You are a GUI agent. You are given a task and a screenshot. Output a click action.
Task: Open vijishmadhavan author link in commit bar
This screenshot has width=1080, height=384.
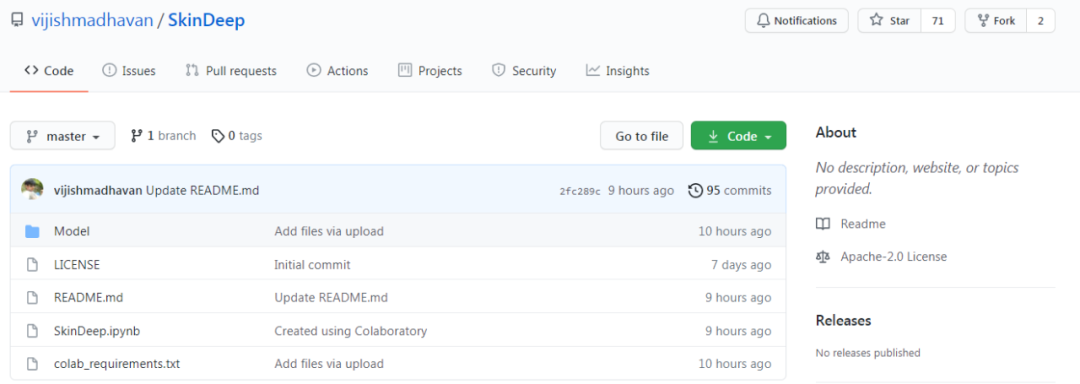[x=98, y=191]
